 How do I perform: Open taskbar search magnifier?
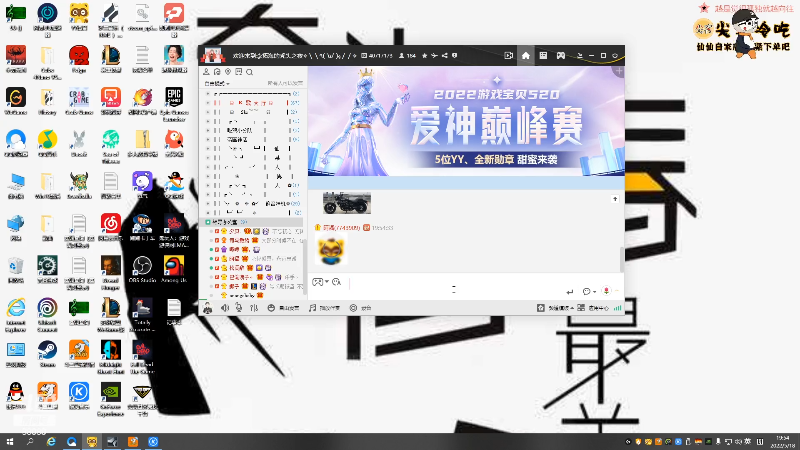point(30,442)
